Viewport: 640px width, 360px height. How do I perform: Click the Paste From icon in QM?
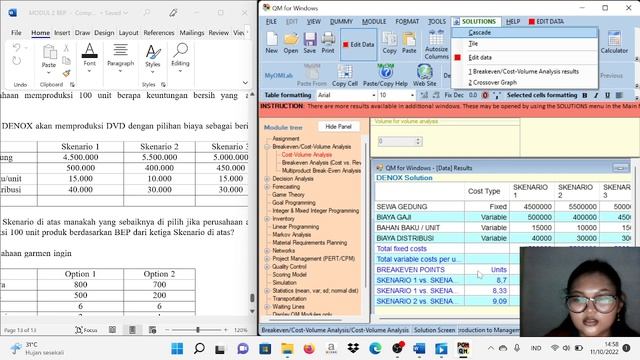(x=312, y=76)
